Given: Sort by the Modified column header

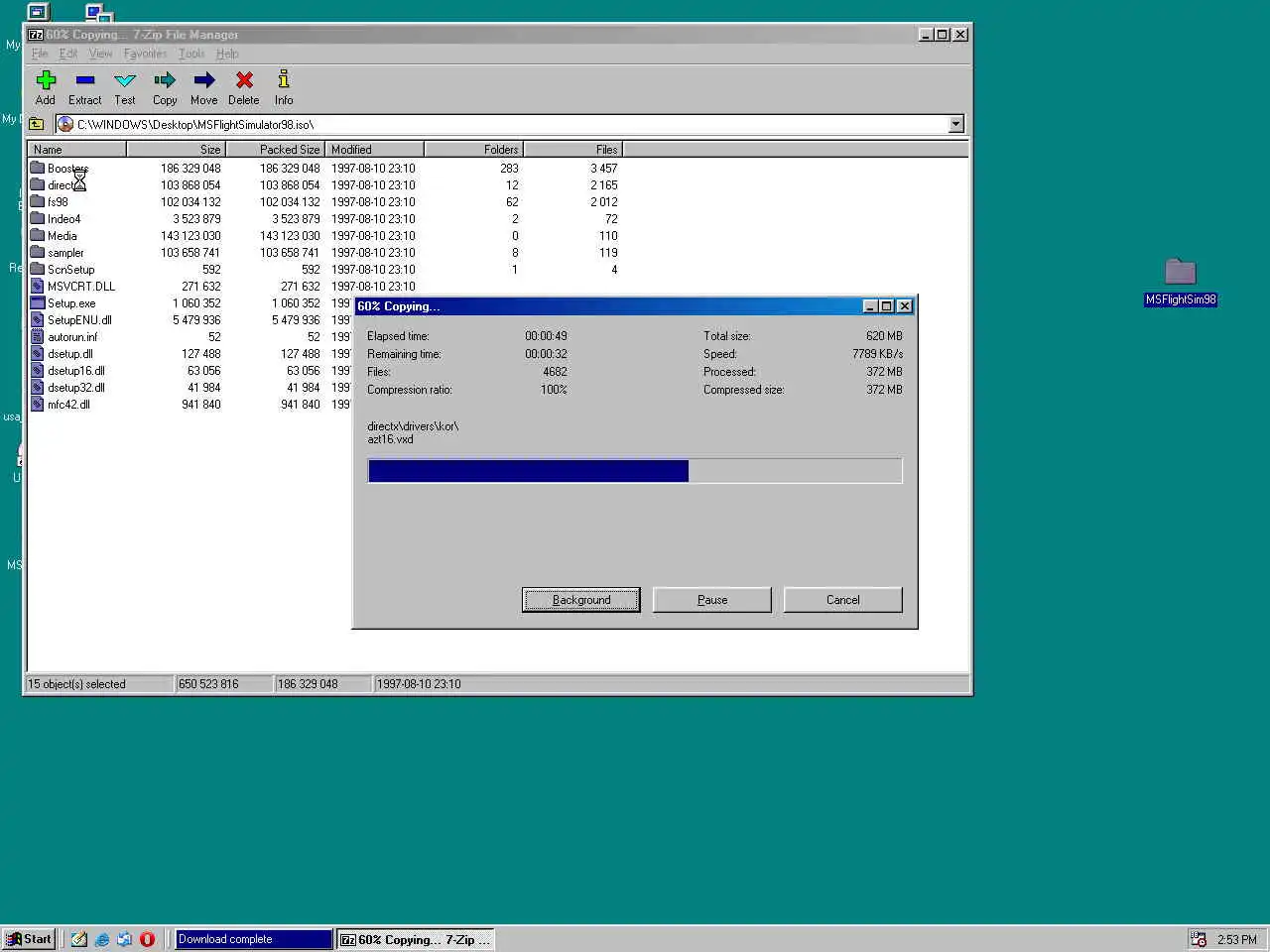Looking at the screenshot, I should (x=375, y=150).
